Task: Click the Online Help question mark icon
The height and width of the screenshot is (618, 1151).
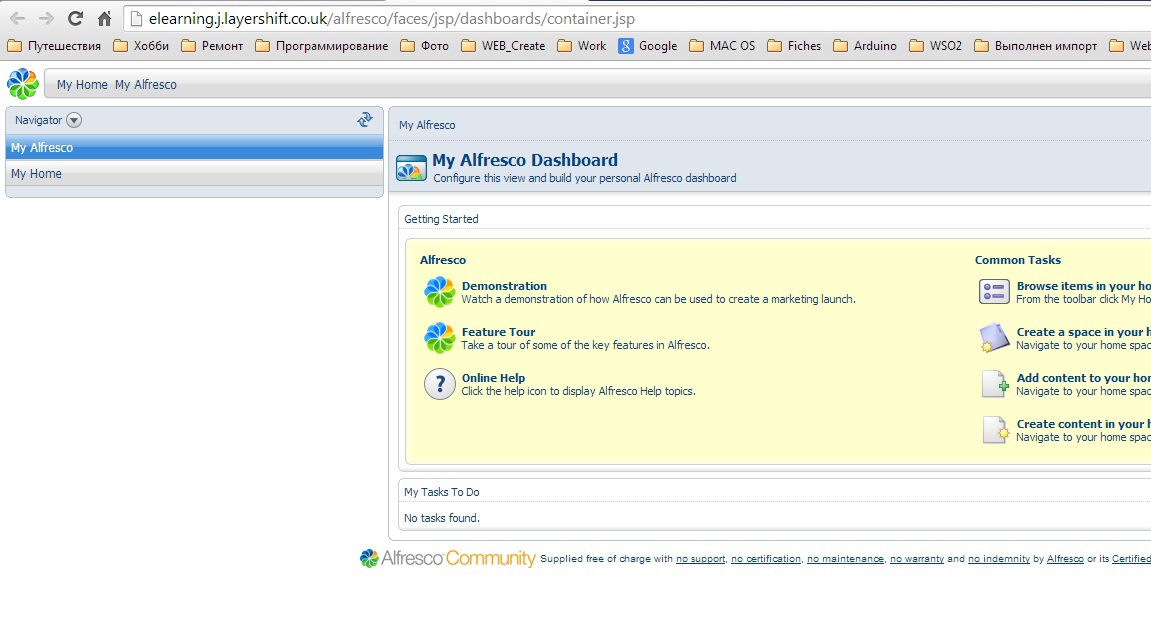Action: [x=439, y=384]
